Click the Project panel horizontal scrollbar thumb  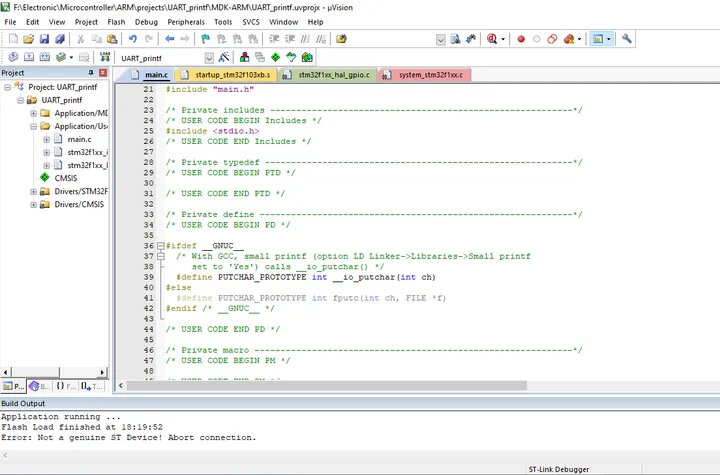click(35, 372)
